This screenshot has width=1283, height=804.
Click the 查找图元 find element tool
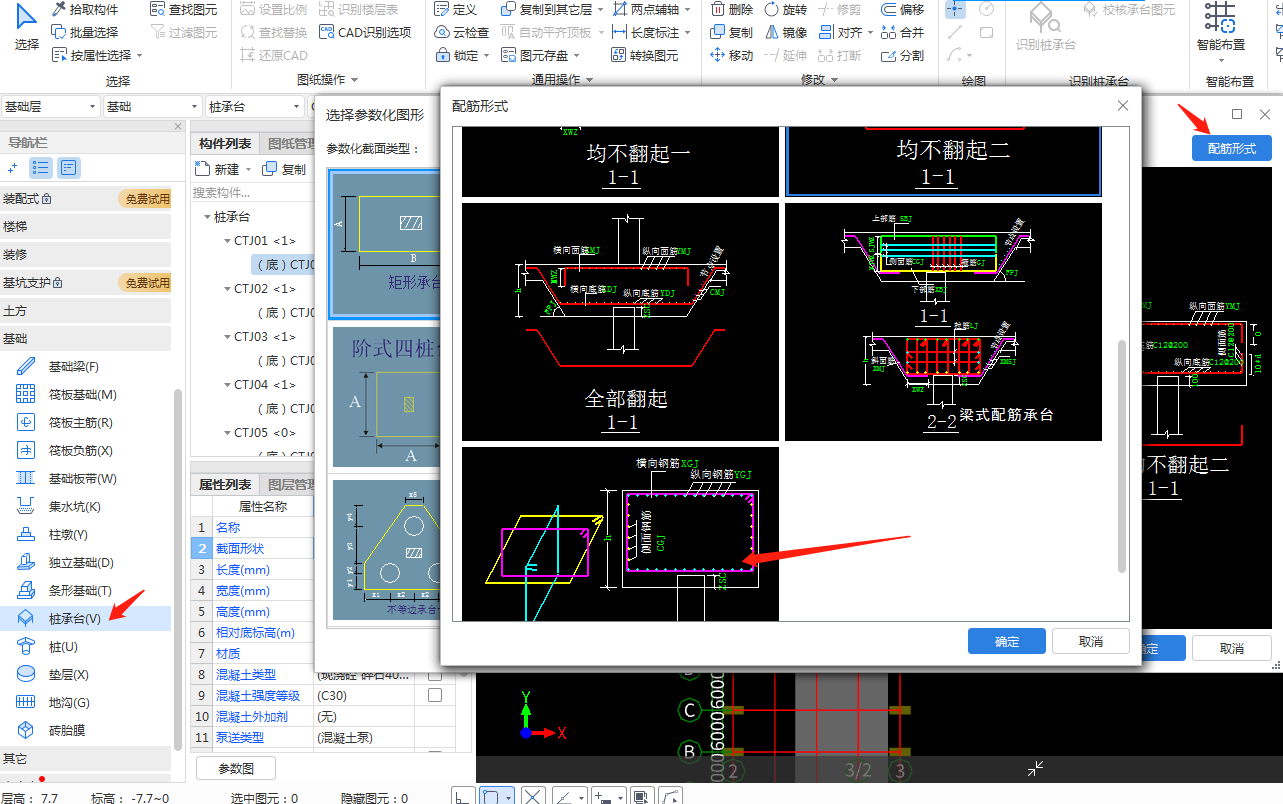pos(183,9)
